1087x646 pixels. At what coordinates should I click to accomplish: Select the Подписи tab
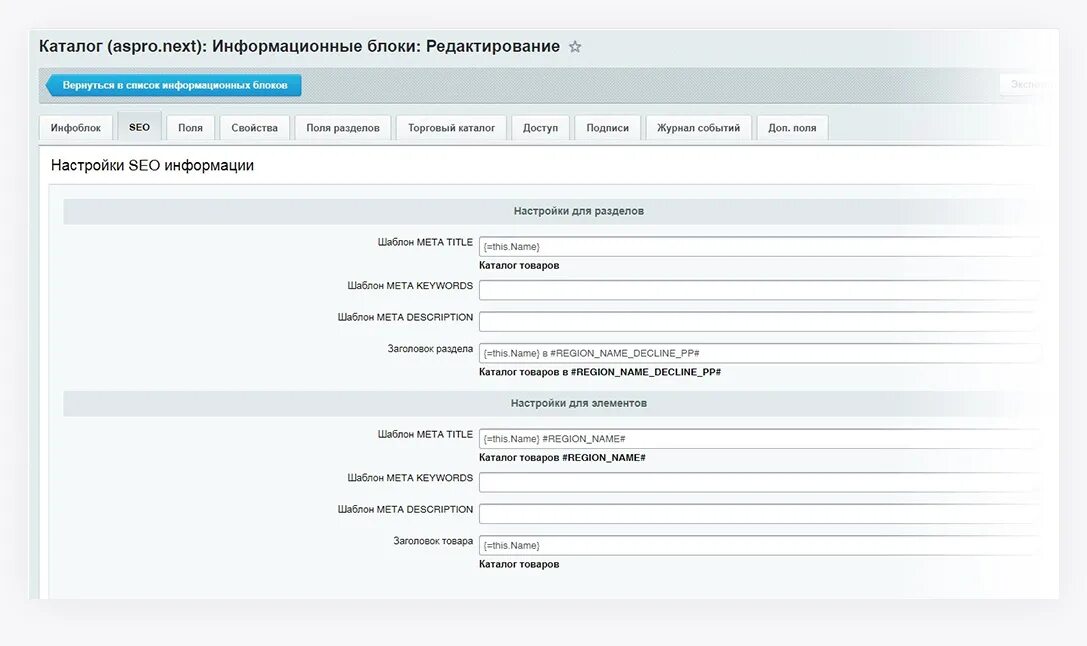(x=608, y=127)
